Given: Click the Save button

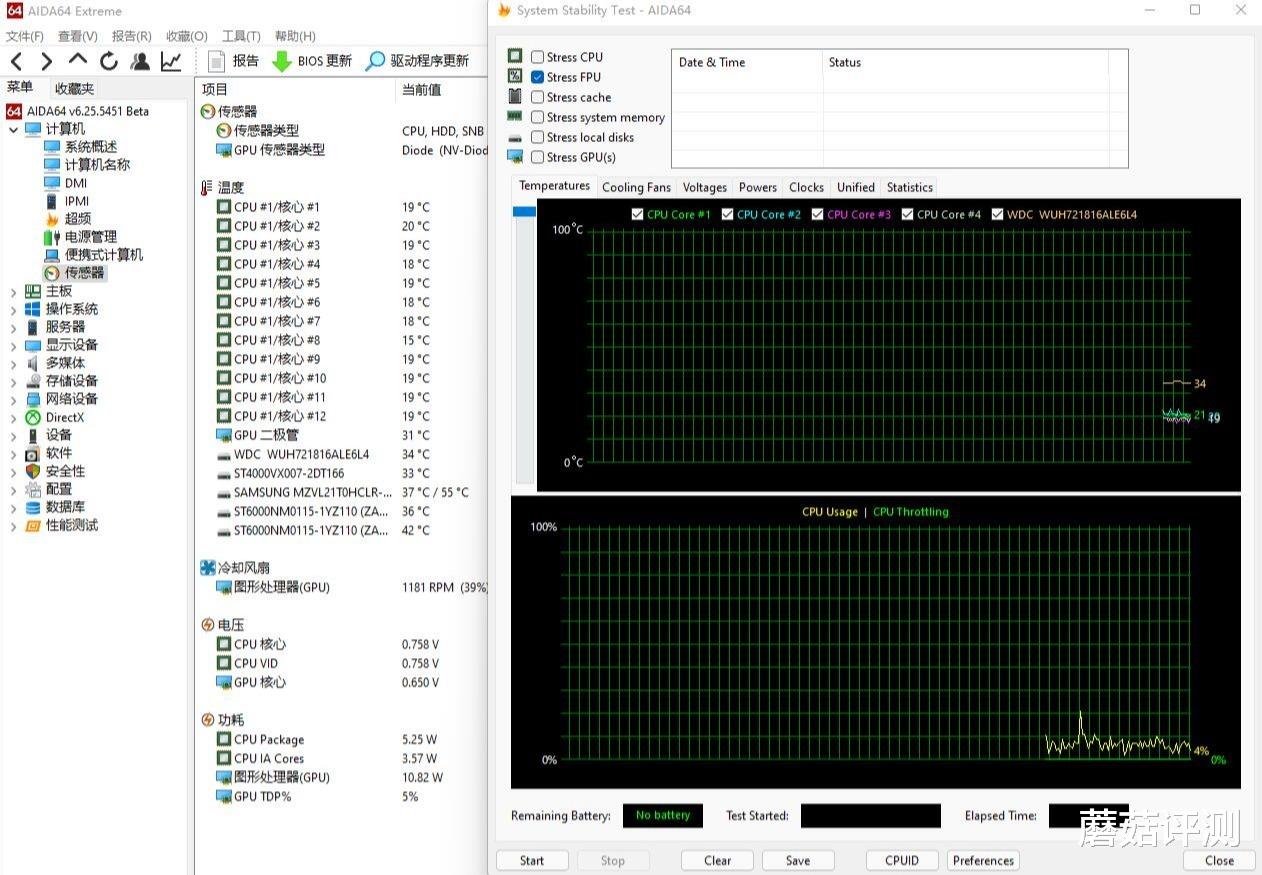Looking at the screenshot, I should 798,860.
